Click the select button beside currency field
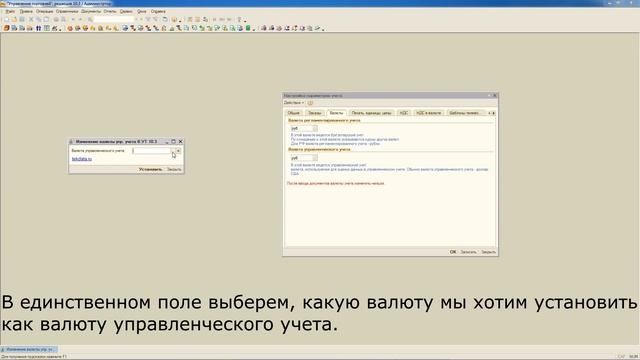The image size is (640, 360). pos(173,151)
